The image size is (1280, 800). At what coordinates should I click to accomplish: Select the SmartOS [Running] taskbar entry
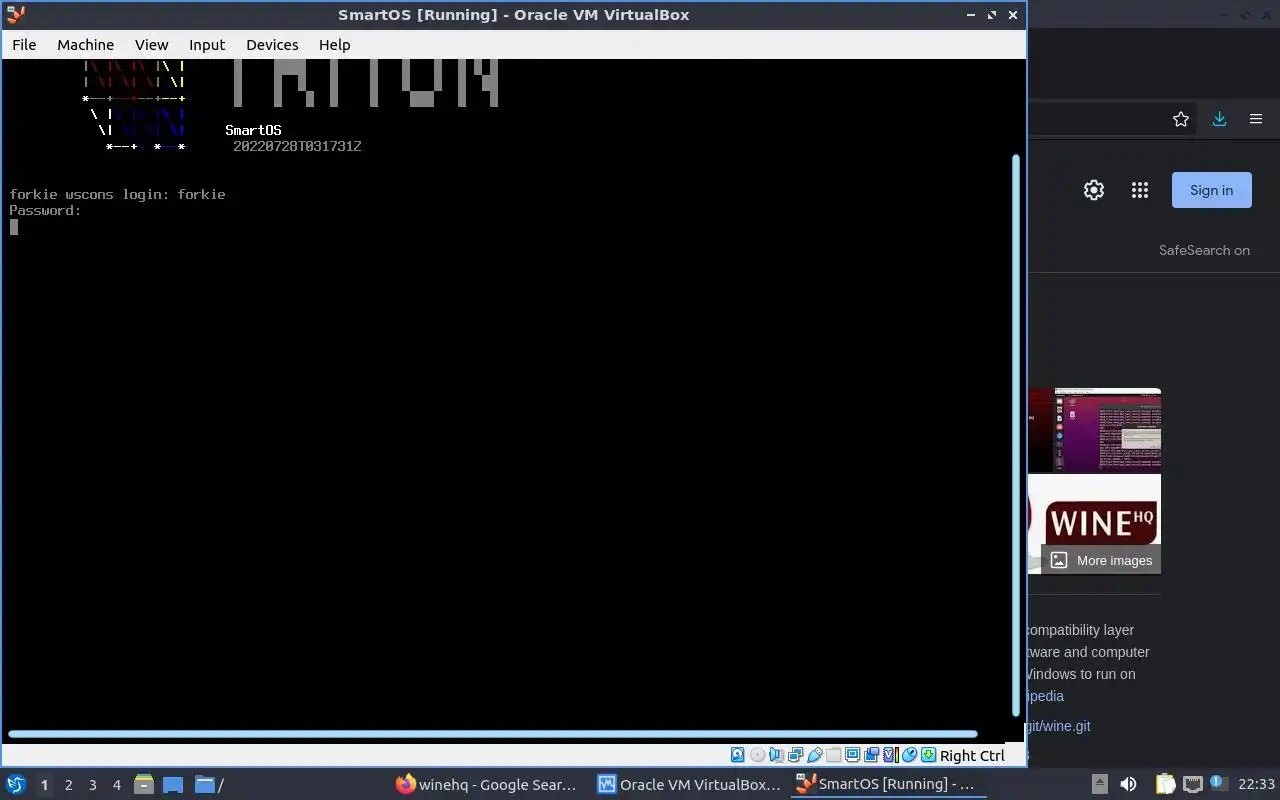tap(886, 784)
